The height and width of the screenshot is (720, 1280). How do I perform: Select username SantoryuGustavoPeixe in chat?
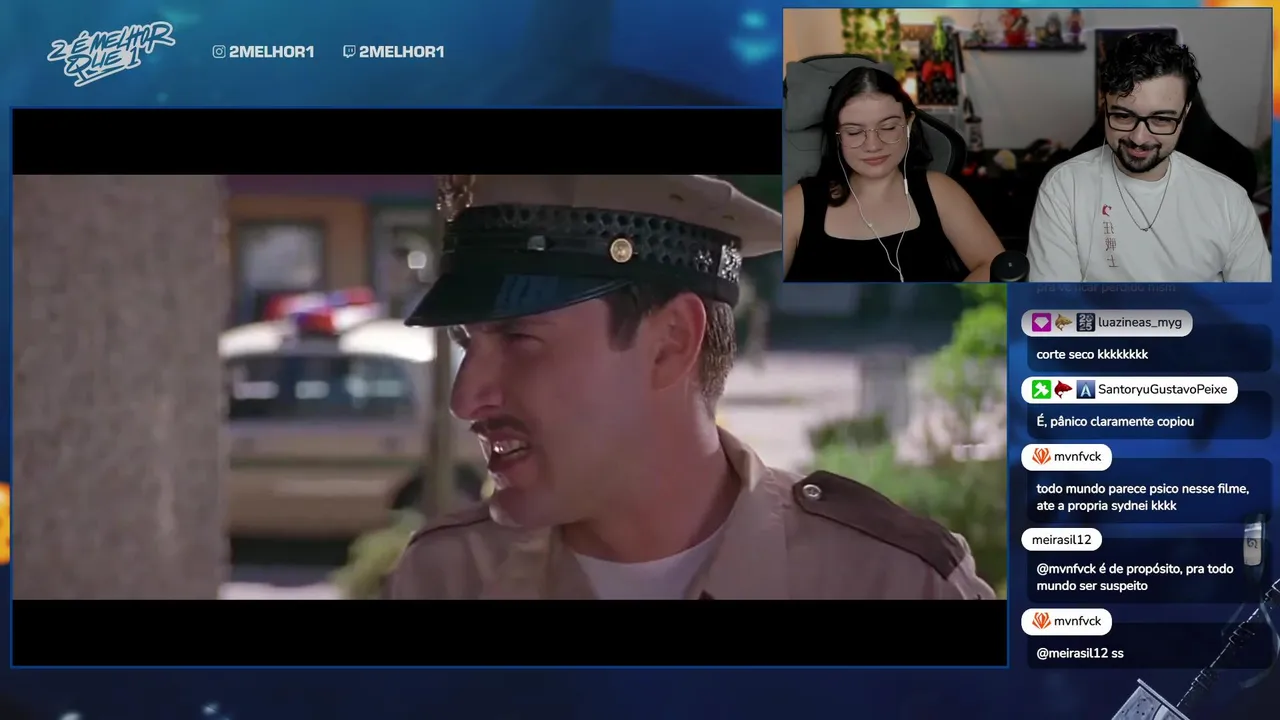1162,390
